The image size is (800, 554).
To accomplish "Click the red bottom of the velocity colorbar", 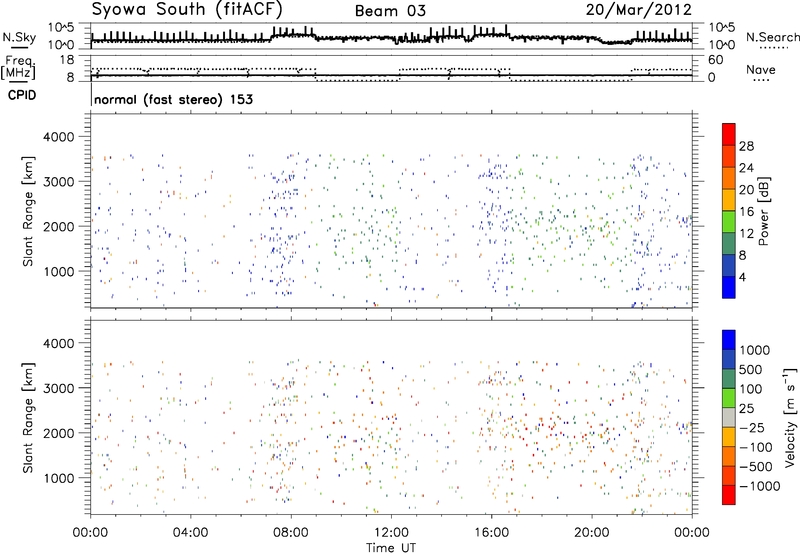I will click(x=729, y=495).
